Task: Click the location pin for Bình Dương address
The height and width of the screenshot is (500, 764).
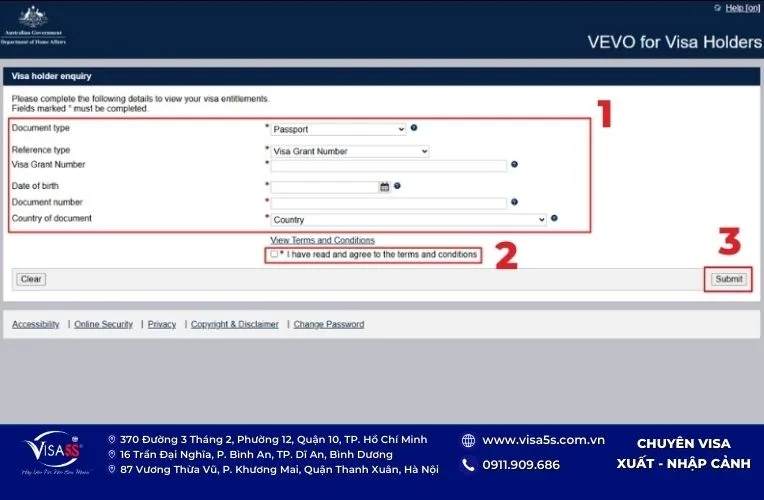Action: tap(112, 455)
